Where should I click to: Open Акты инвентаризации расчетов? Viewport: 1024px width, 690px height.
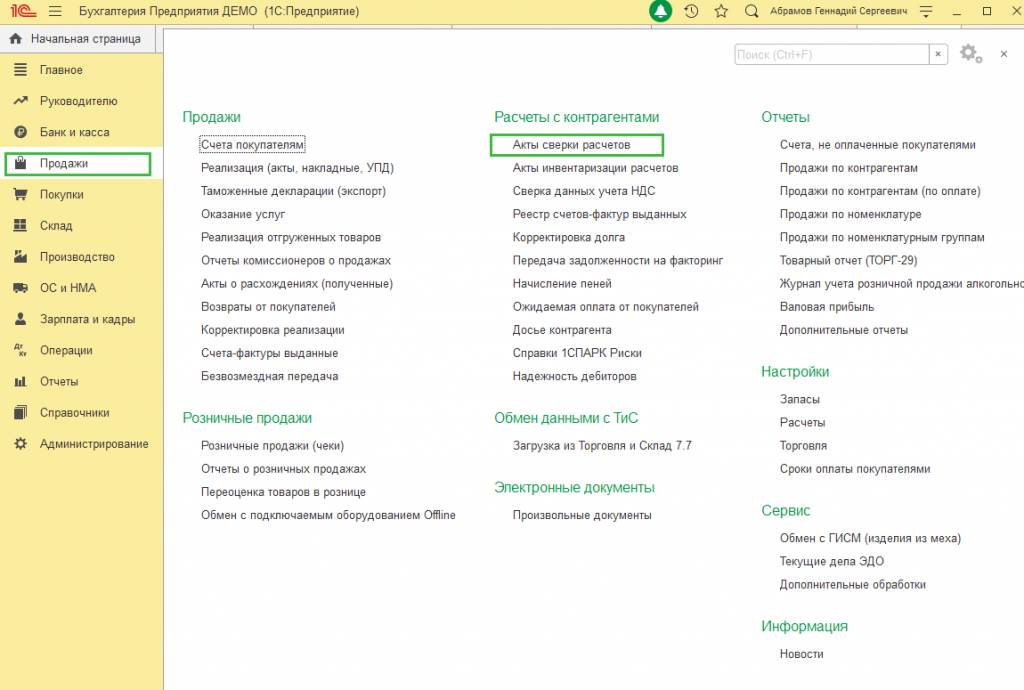coord(596,168)
